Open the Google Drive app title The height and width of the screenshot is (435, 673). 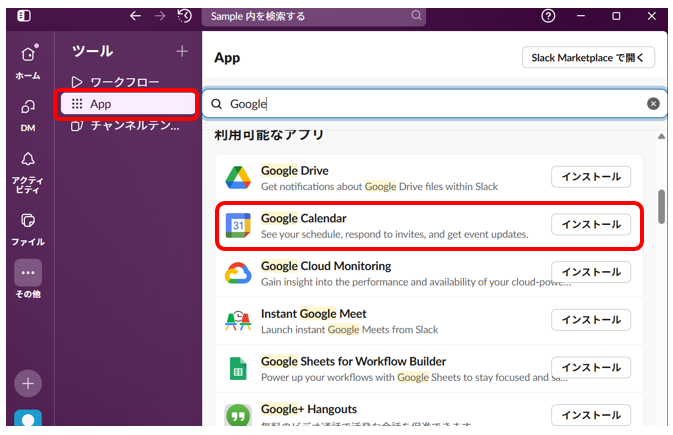coord(295,170)
